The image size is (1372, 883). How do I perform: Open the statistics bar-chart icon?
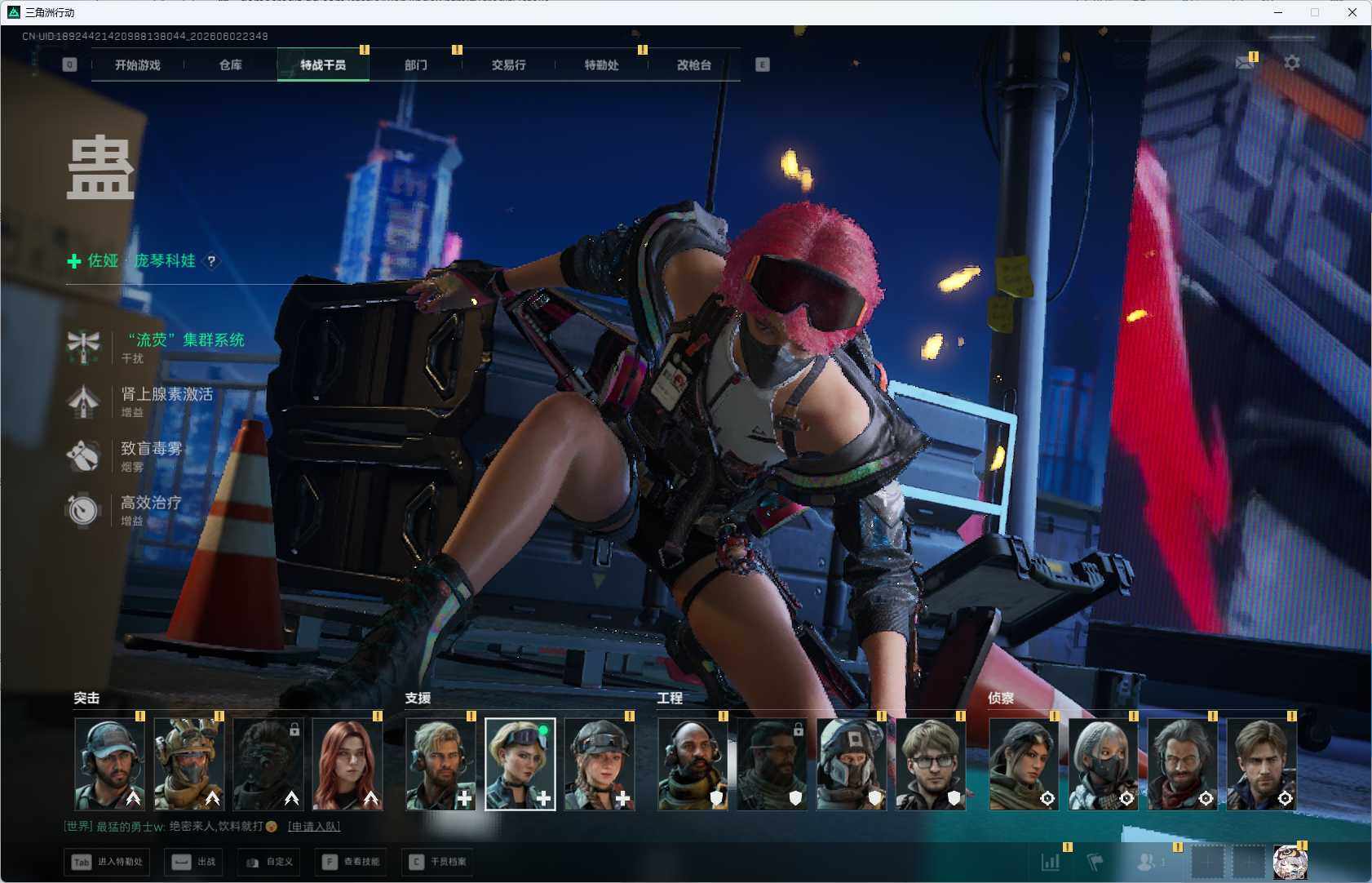click(1051, 862)
